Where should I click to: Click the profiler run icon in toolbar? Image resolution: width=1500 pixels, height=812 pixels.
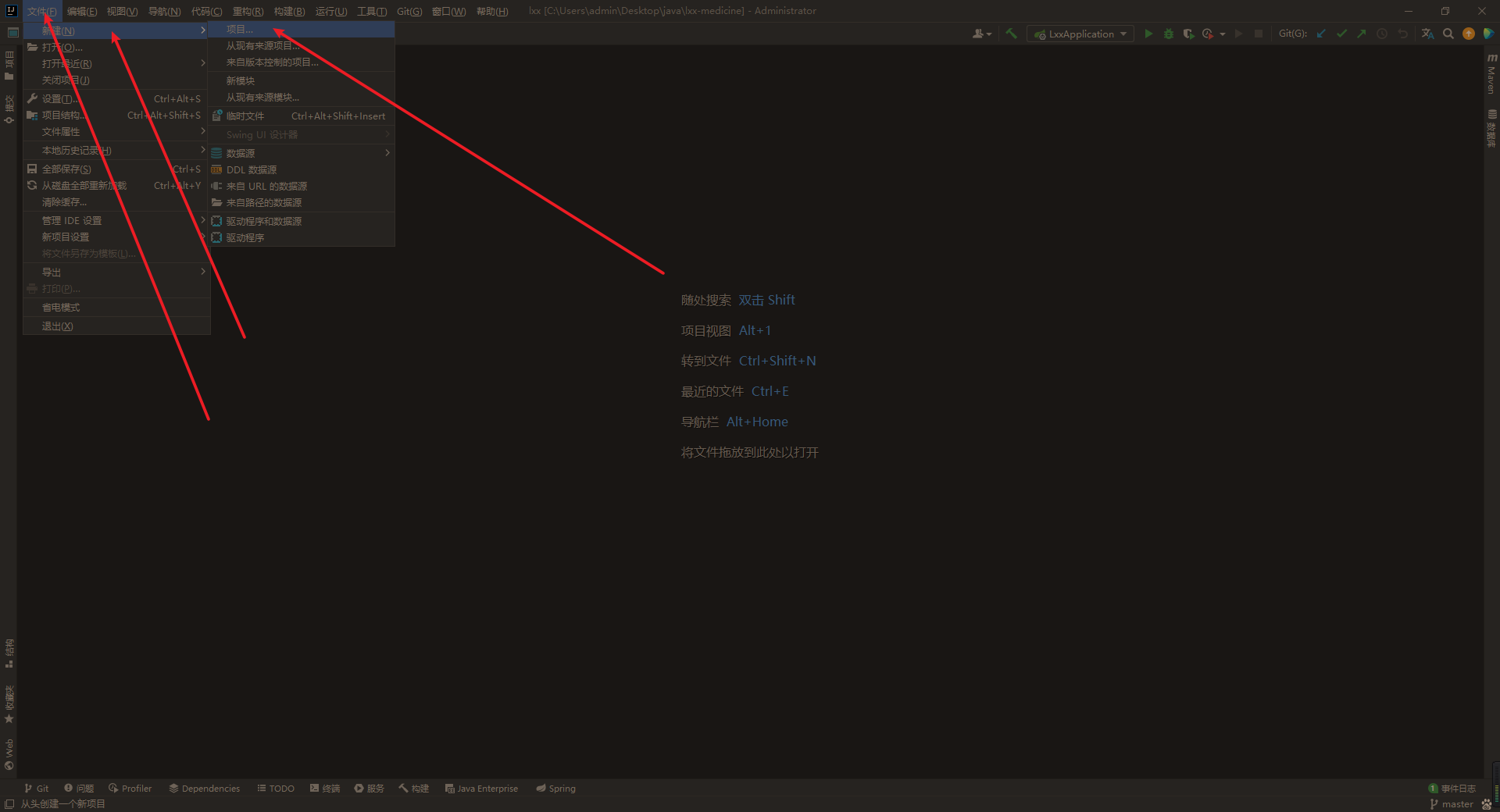pyautogui.click(x=1208, y=34)
